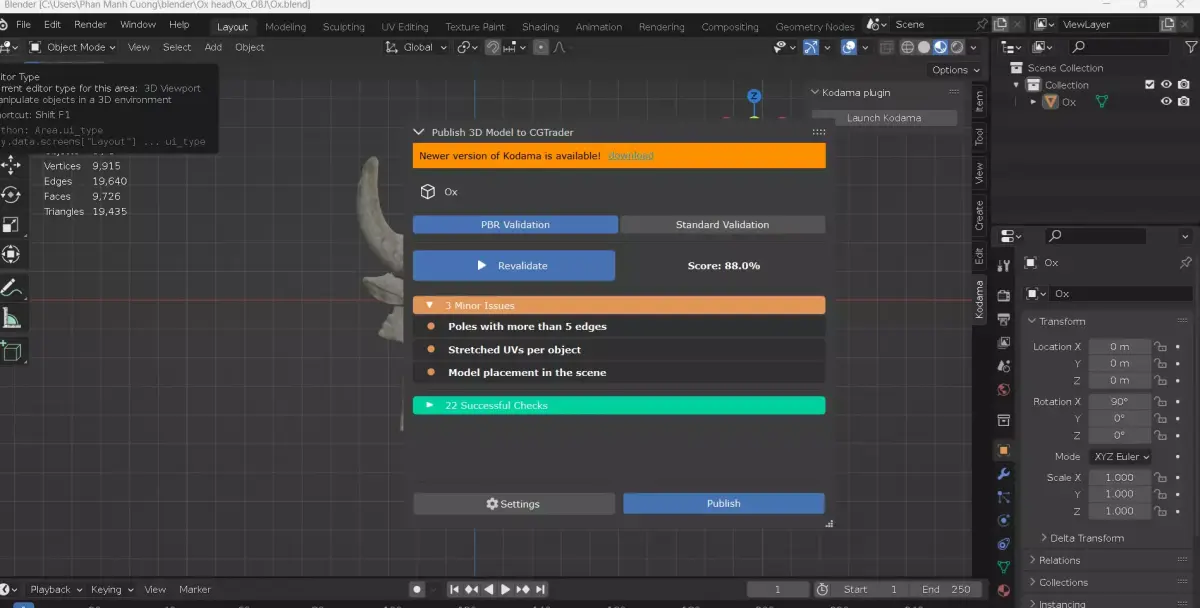This screenshot has height=608, width=1200.
Task: Open the Kodama sidebar tab
Action: 979,300
